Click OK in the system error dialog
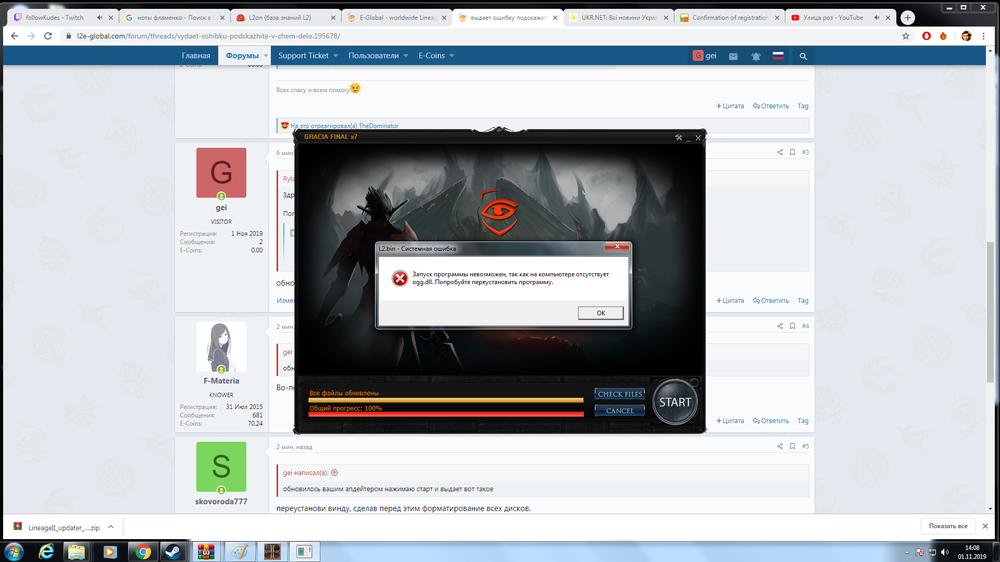This screenshot has height=562, width=1000. [600, 313]
